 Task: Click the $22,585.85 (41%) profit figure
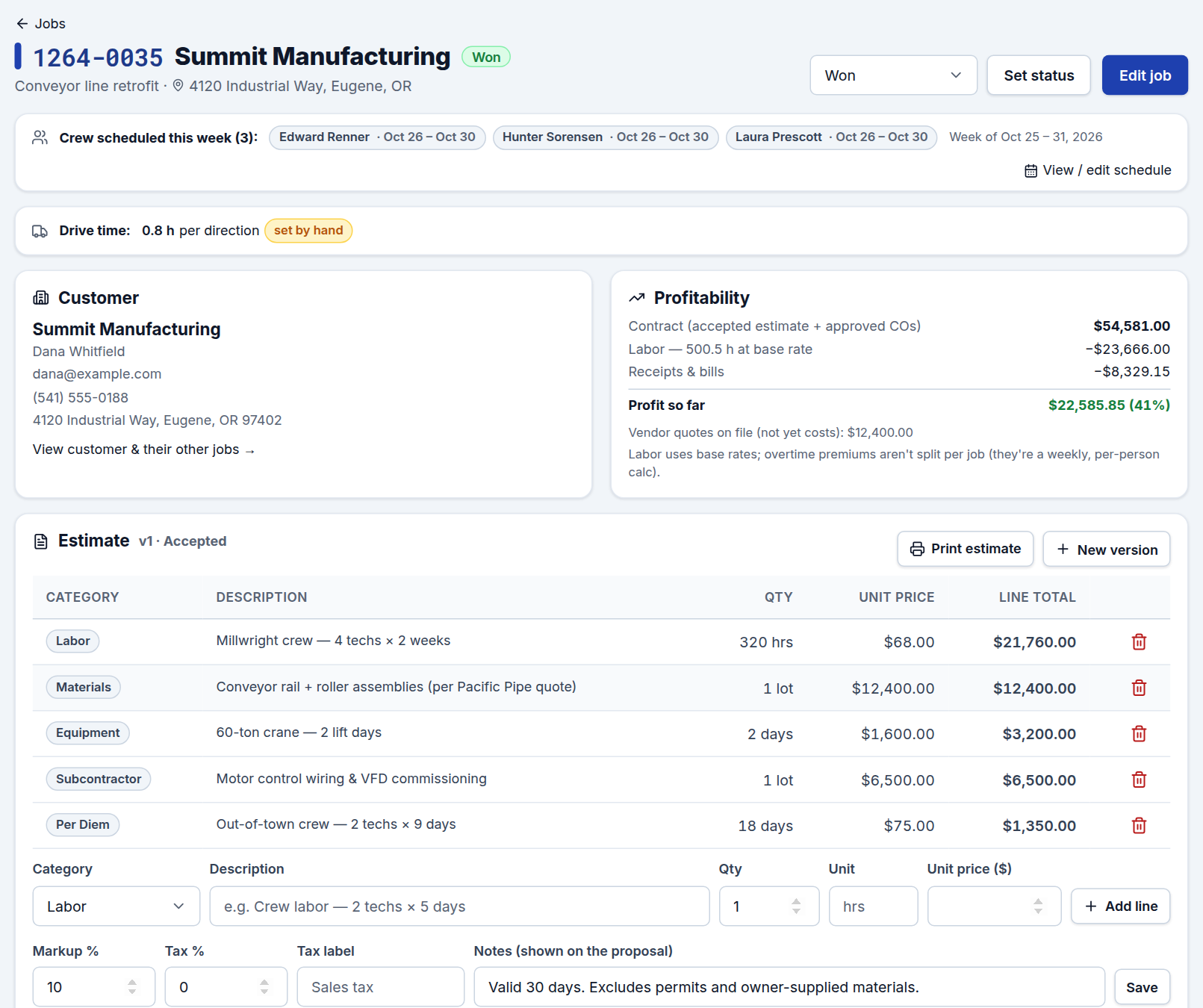(x=1109, y=405)
